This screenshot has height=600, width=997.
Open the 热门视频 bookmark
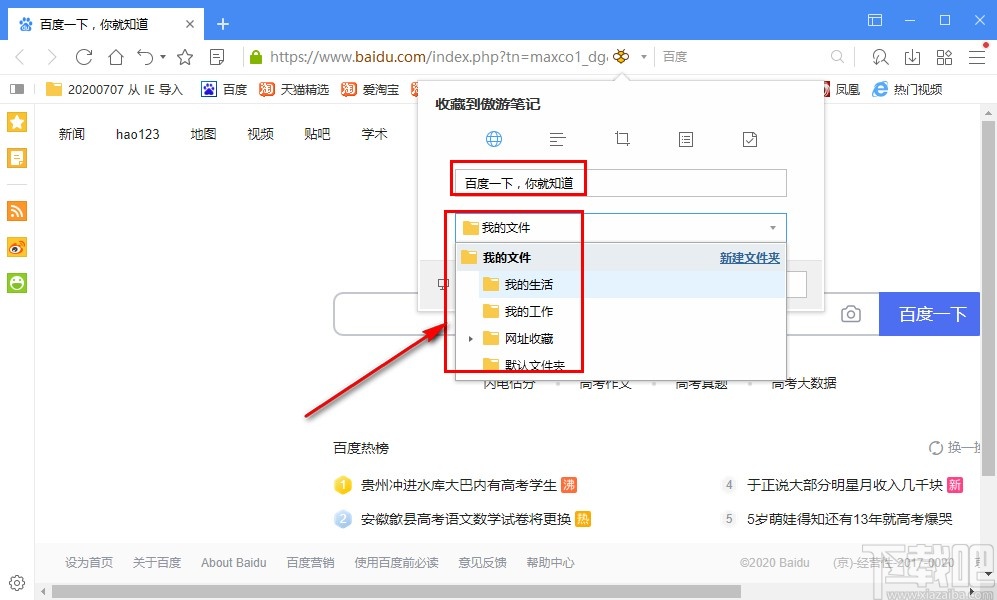tap(907, 90)
